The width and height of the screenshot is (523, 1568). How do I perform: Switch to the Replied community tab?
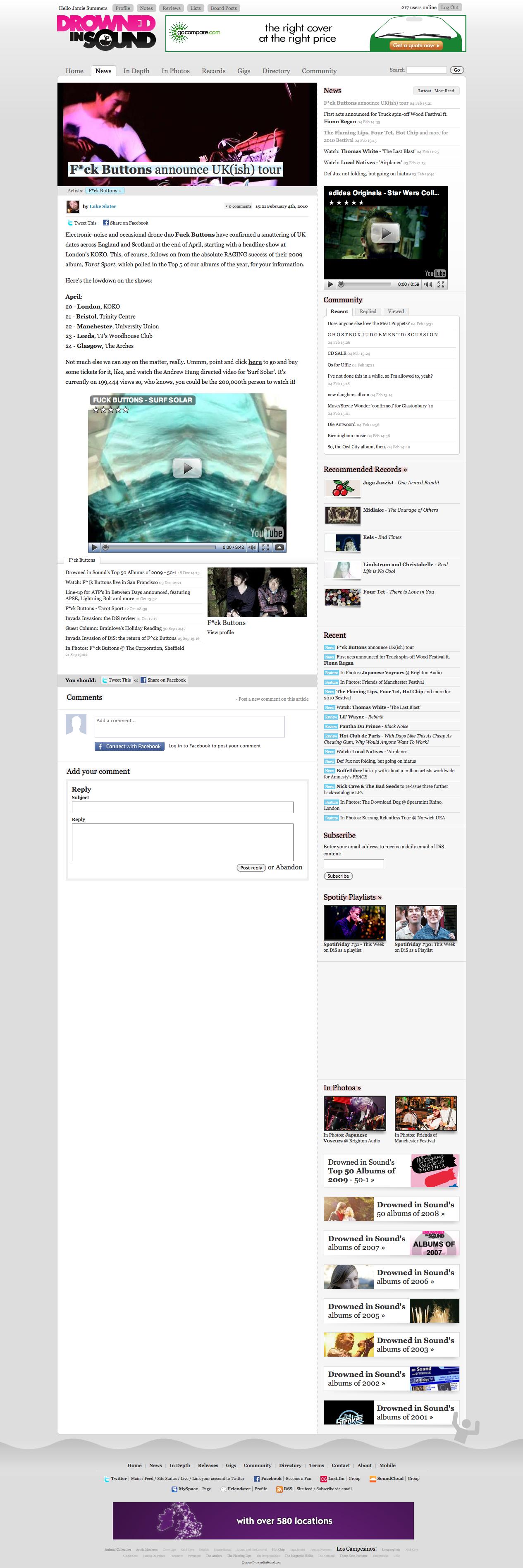368,311
